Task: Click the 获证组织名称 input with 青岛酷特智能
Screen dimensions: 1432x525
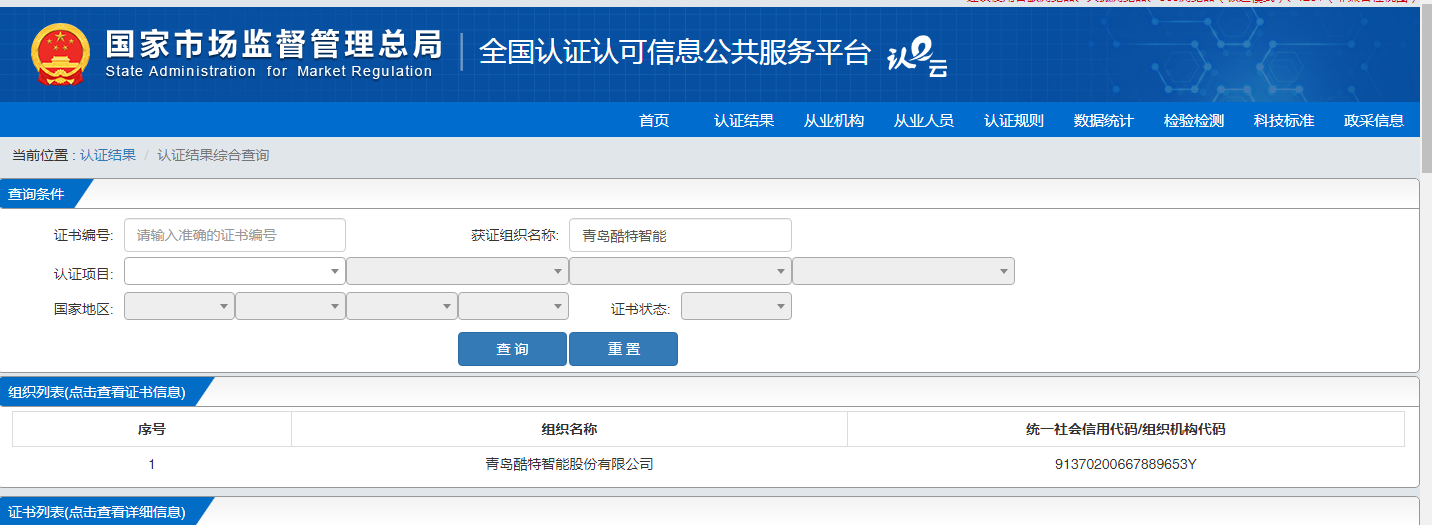Action: tap(680, 235)
